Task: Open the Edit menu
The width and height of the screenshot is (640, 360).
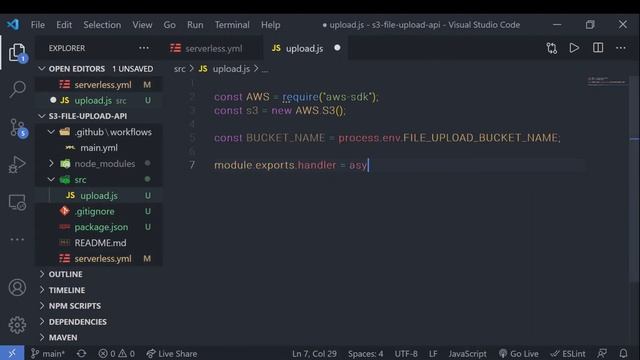Action: click(64, 25)
